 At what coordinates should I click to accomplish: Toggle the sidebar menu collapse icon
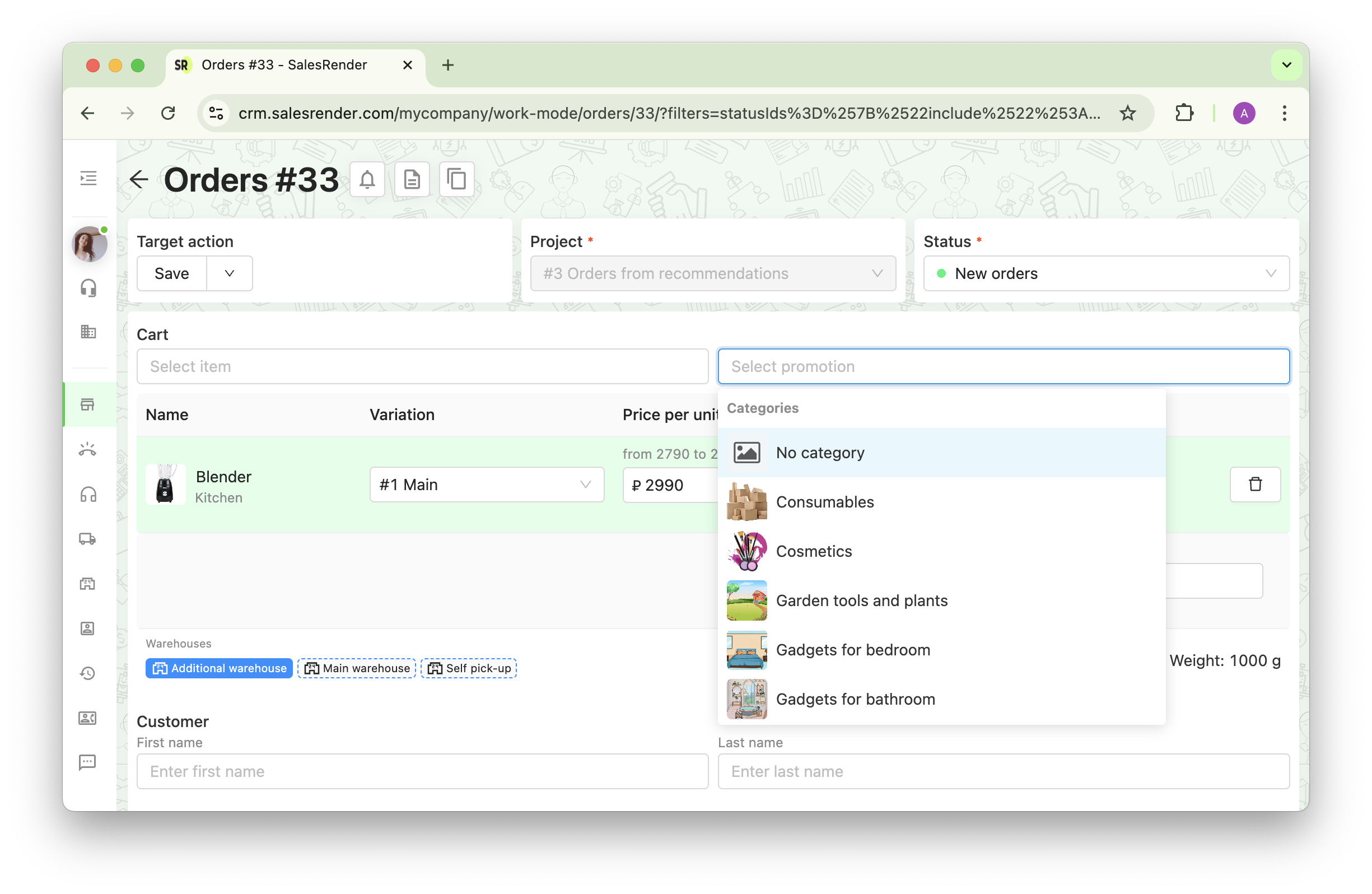[88, 178]
